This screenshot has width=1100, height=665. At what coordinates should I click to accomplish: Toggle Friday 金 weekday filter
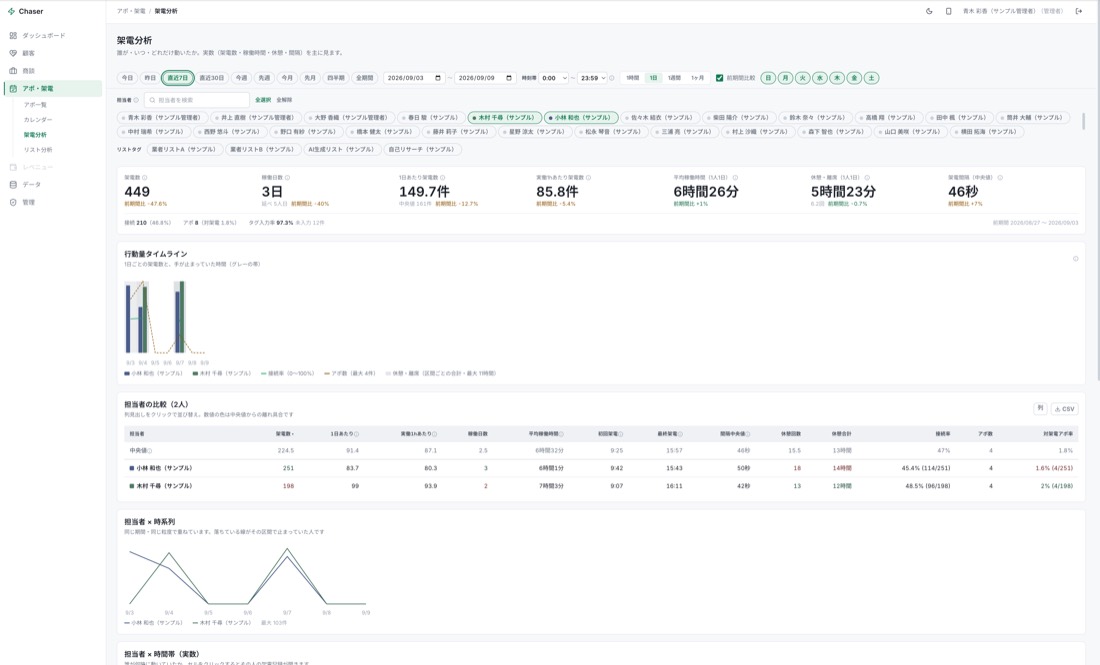(854, 78)
